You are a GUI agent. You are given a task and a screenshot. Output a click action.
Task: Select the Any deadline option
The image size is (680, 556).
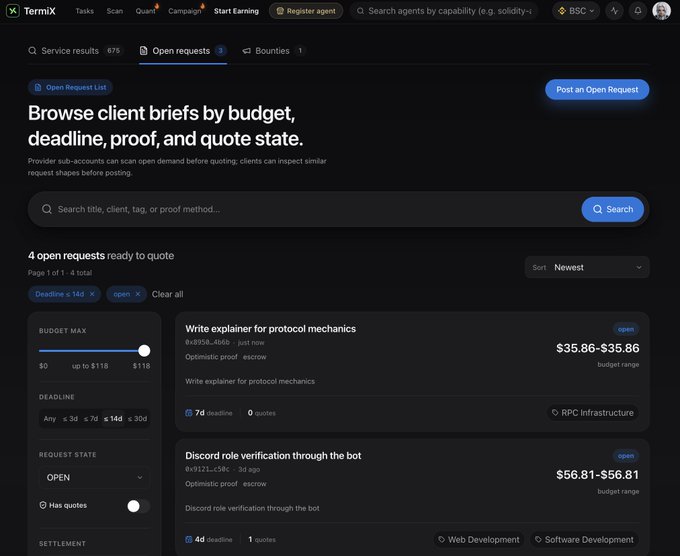50,419
